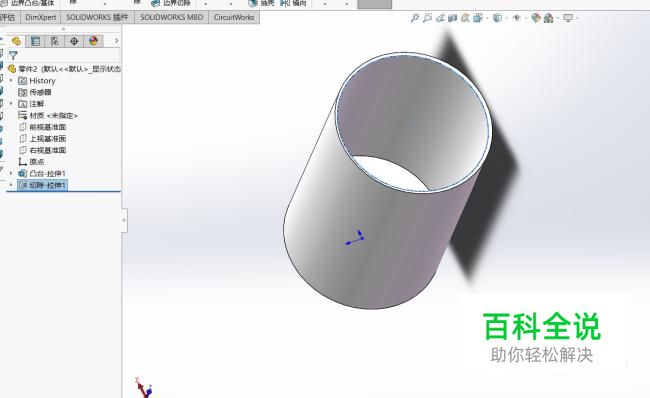Viewport: 650px width, 398px height.
Task: Open the Display Style cube dropdown
Action: [x=497, y=18]
